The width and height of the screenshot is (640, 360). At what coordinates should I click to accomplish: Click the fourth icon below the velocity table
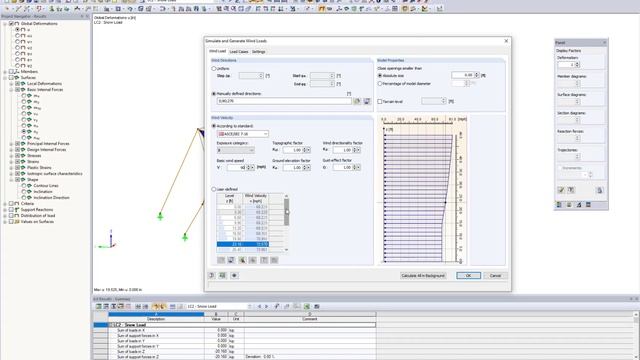click(253, 260)
